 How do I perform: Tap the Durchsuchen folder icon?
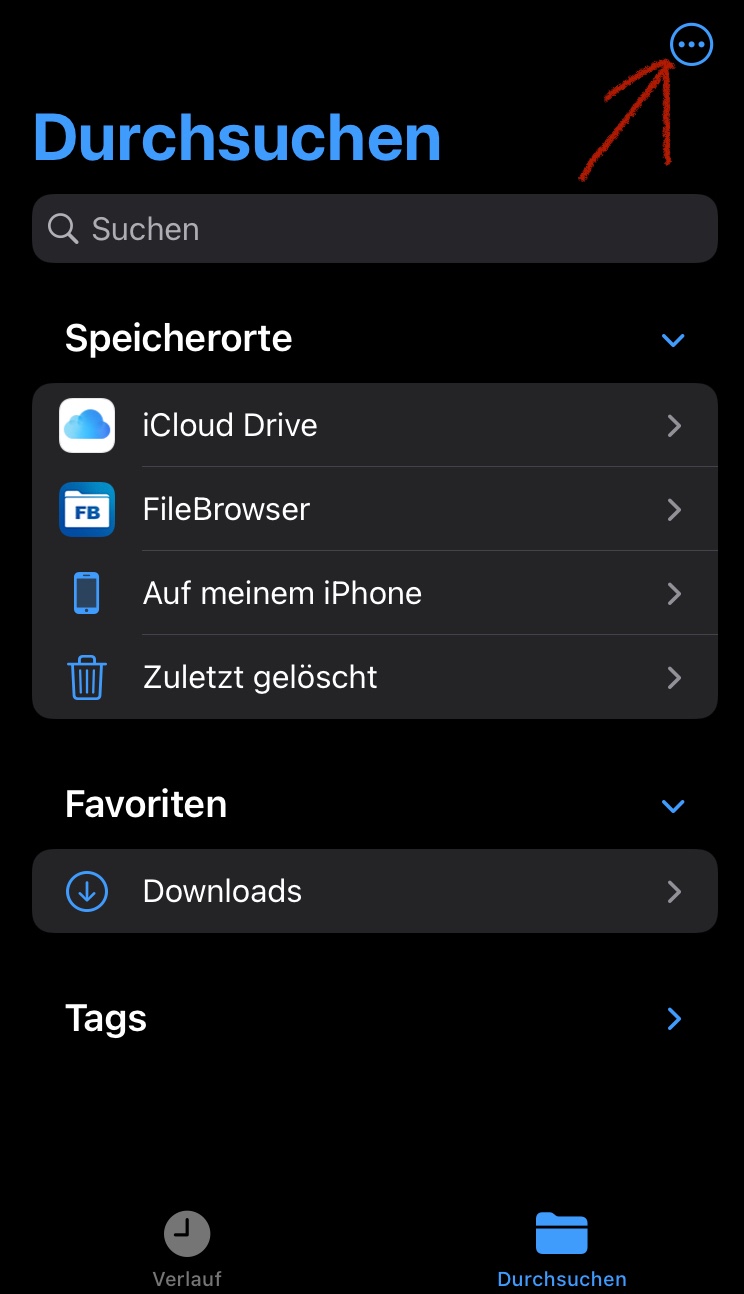click(561, 1233)
